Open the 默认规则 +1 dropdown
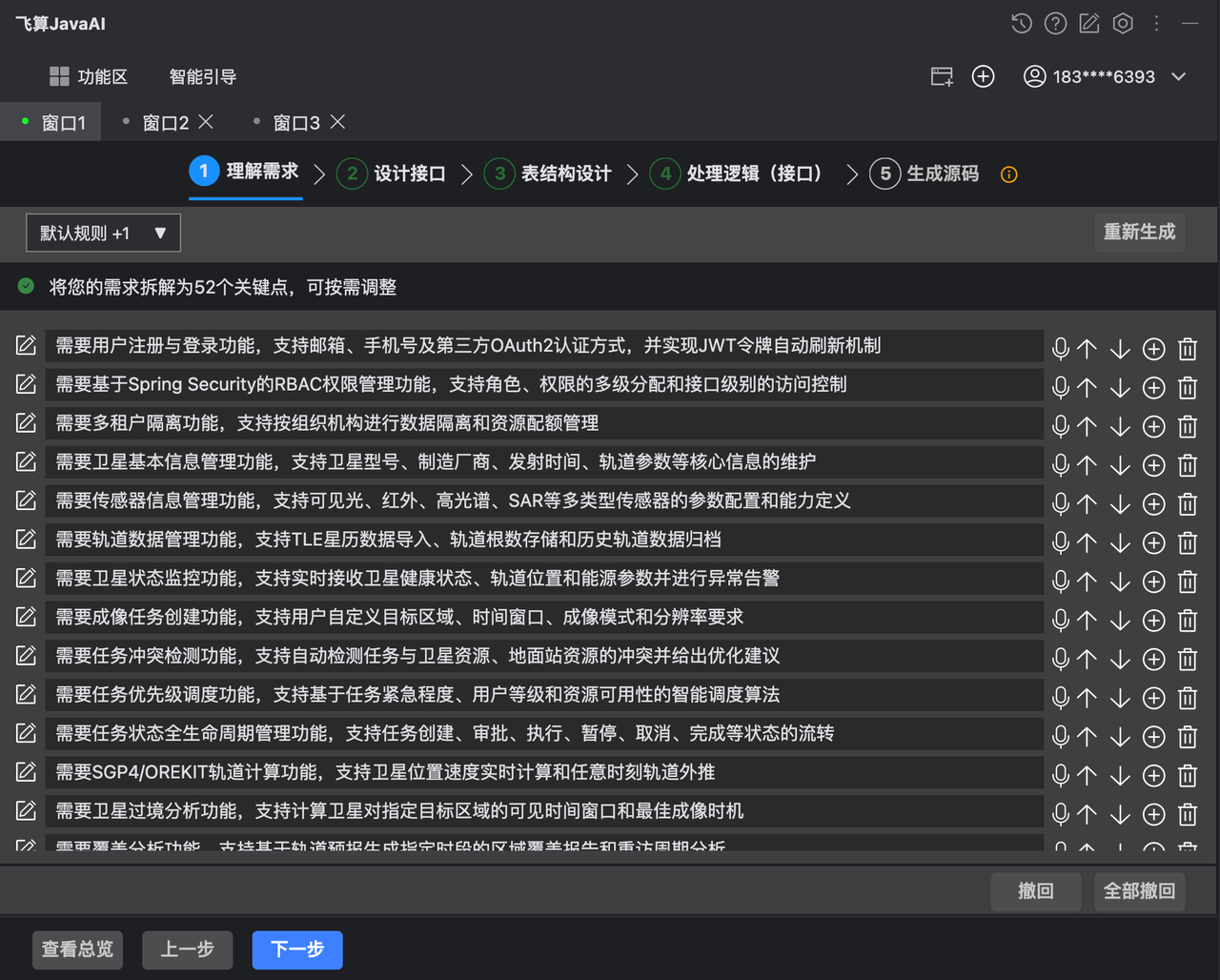The image size is (1220, 980). [x=103, y=233]
